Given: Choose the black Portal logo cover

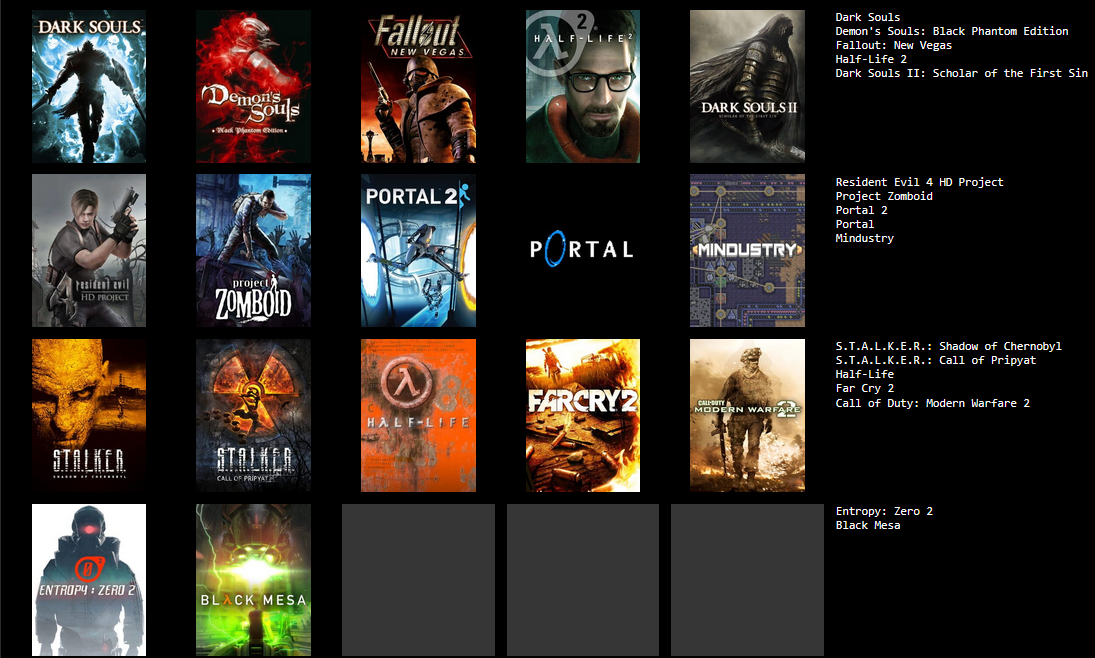Looking at the screenshot, I should pyautogui.click(x=583, y=251).
